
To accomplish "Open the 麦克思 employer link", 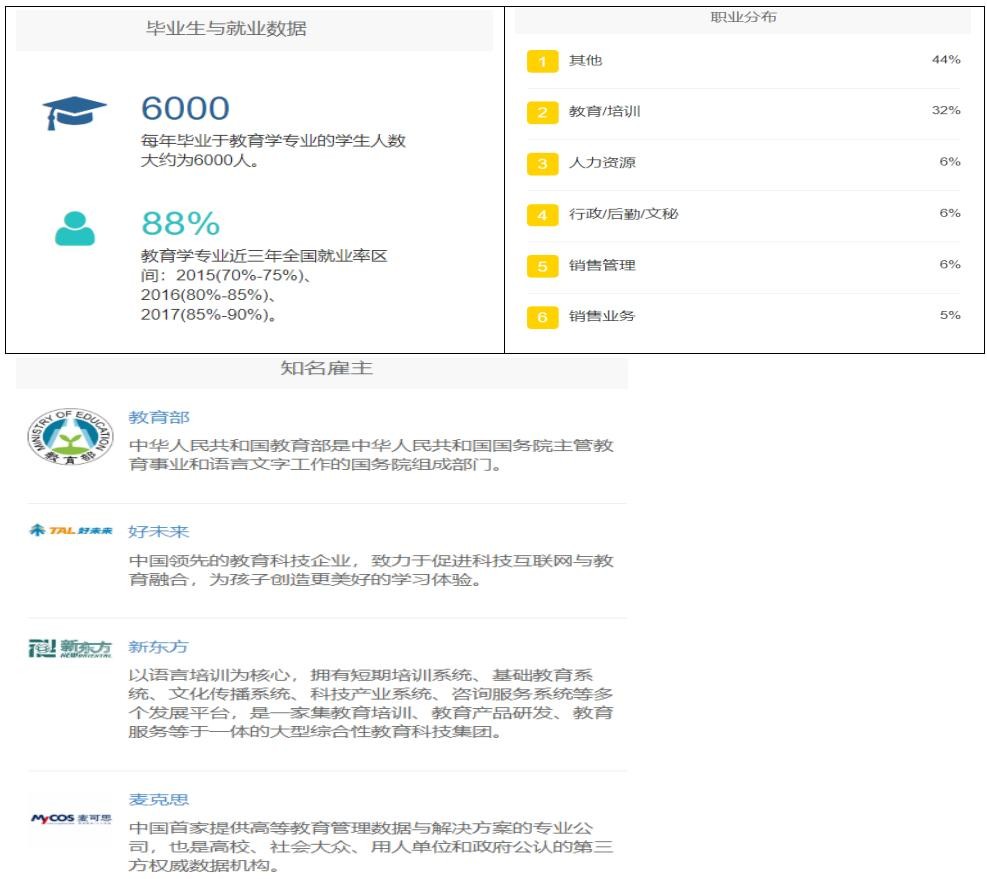I will pyautogui.click(x=159, y=799).
